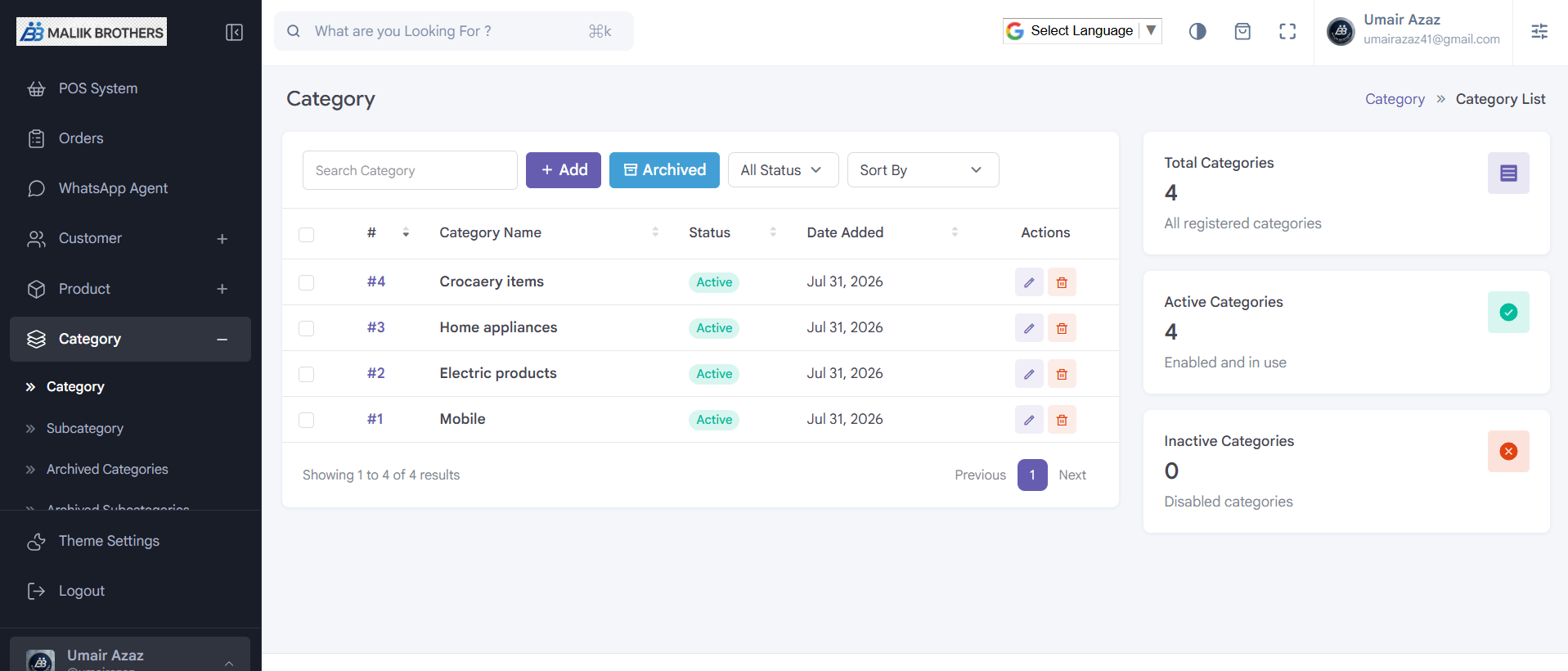Image resolution: width=1568 pixels, height=671 pixels.
Task: Open the shopping bag icon in header
Action: (x=1242, y=31)
